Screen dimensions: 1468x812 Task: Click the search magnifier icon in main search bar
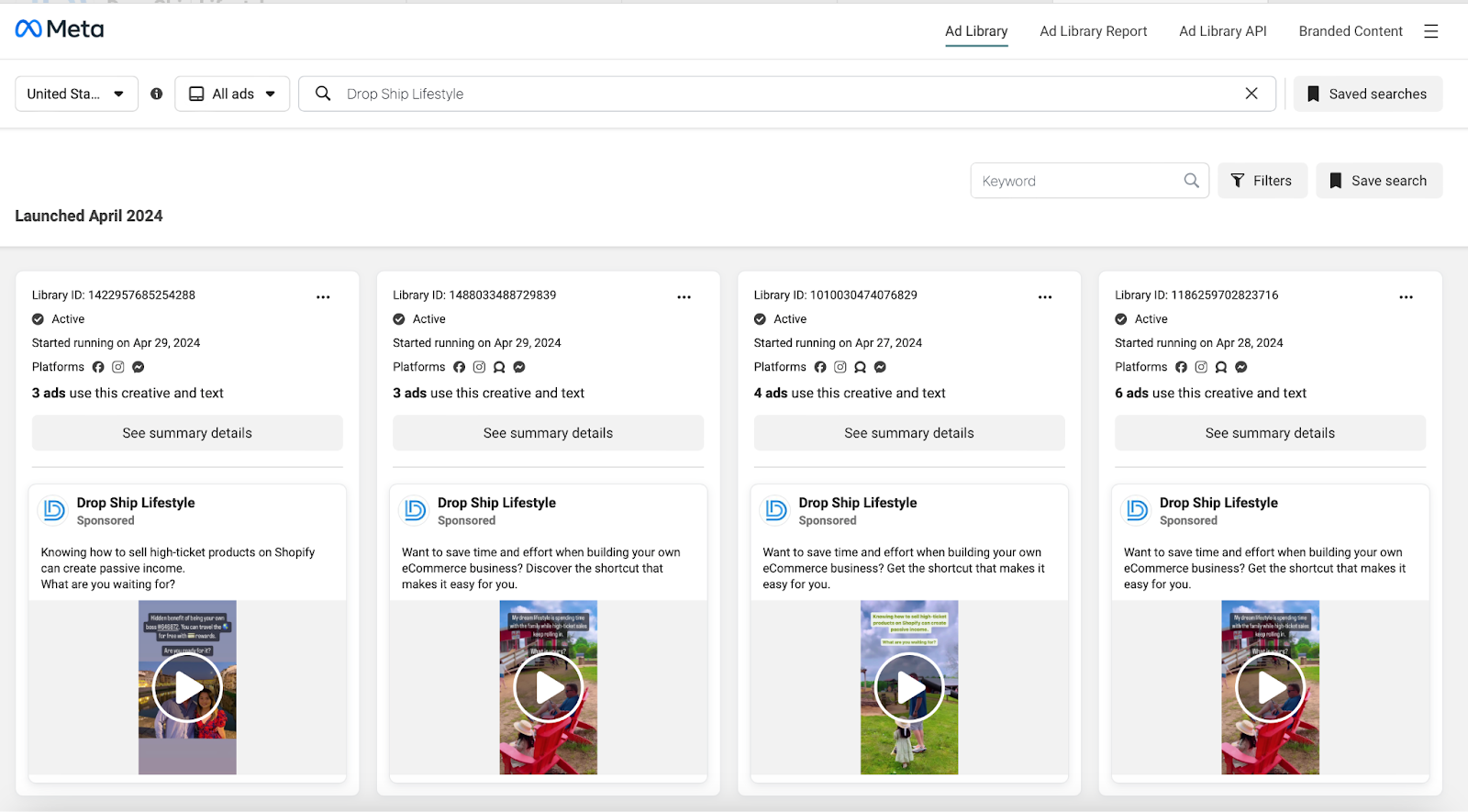[323, 94]
